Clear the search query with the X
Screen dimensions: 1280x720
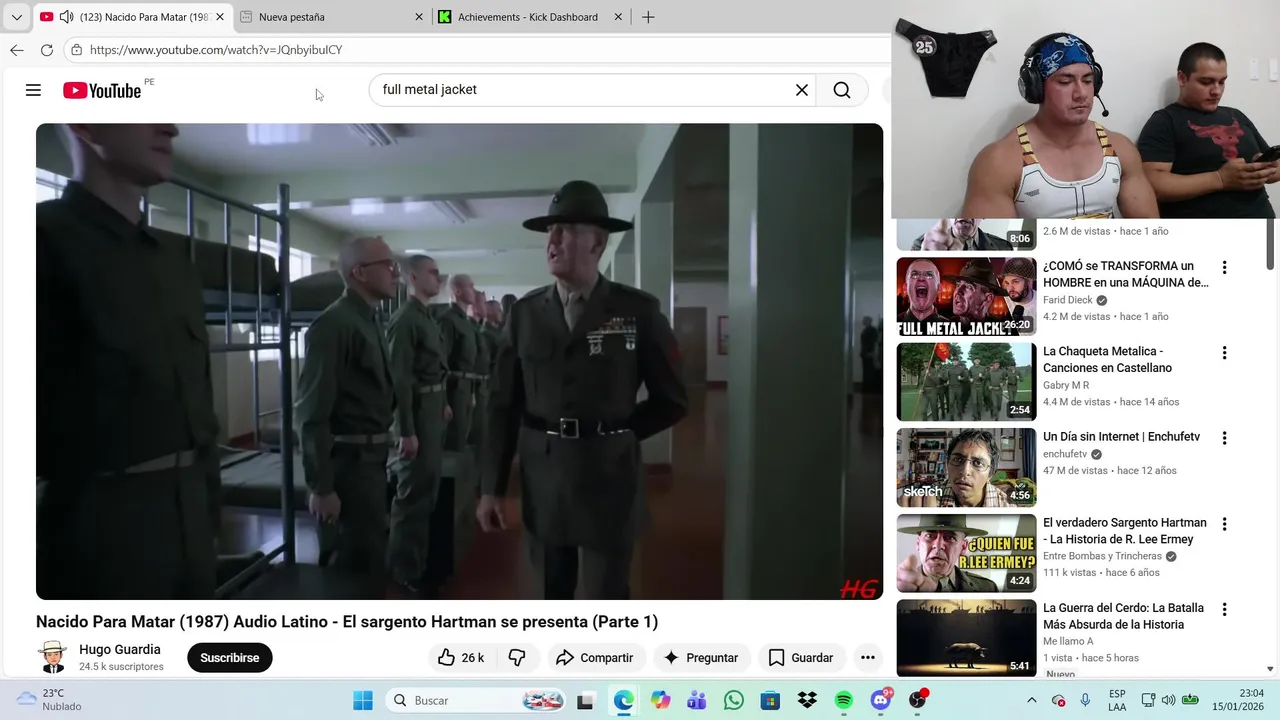[x=802, y=90]
